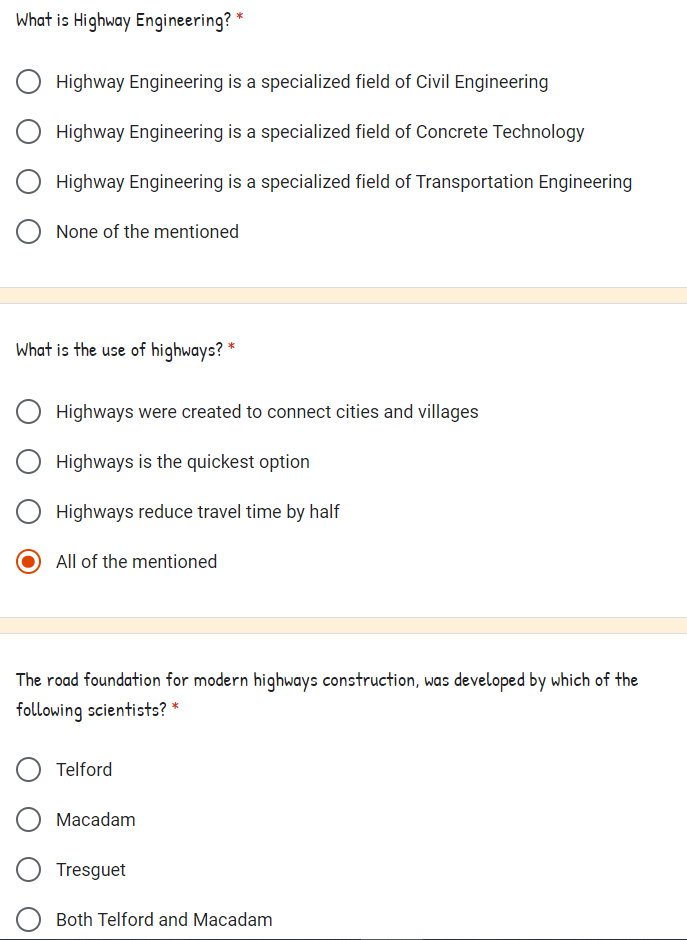Image resolution: width=687 pixels, height=940 pixels.
Task: Select 'None of the mentioned' radio button
Action: point(29,232)
